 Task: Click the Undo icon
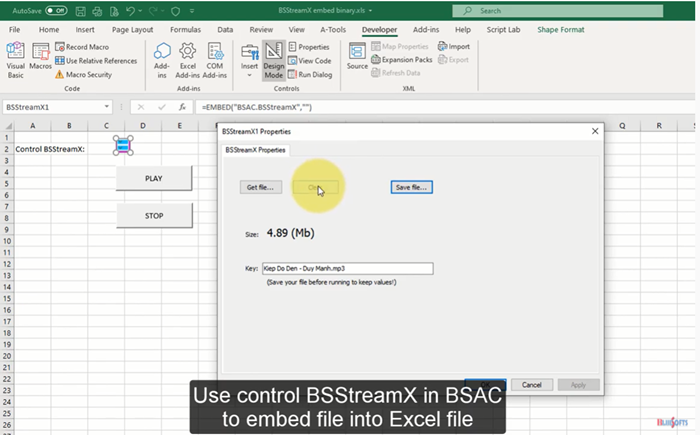pos(130,11)
